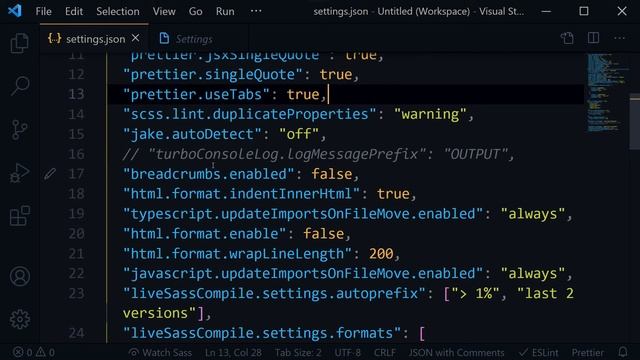Click Watch Sass in status bar
Screen dimensions: 640x360
coord(160,352)
